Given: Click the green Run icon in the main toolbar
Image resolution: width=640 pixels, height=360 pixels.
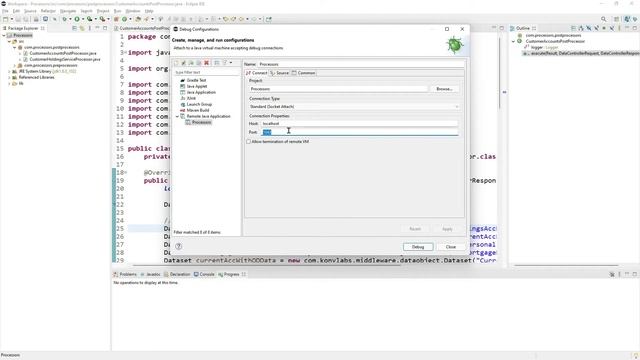Looking at the screenshot, I should 77,19.
